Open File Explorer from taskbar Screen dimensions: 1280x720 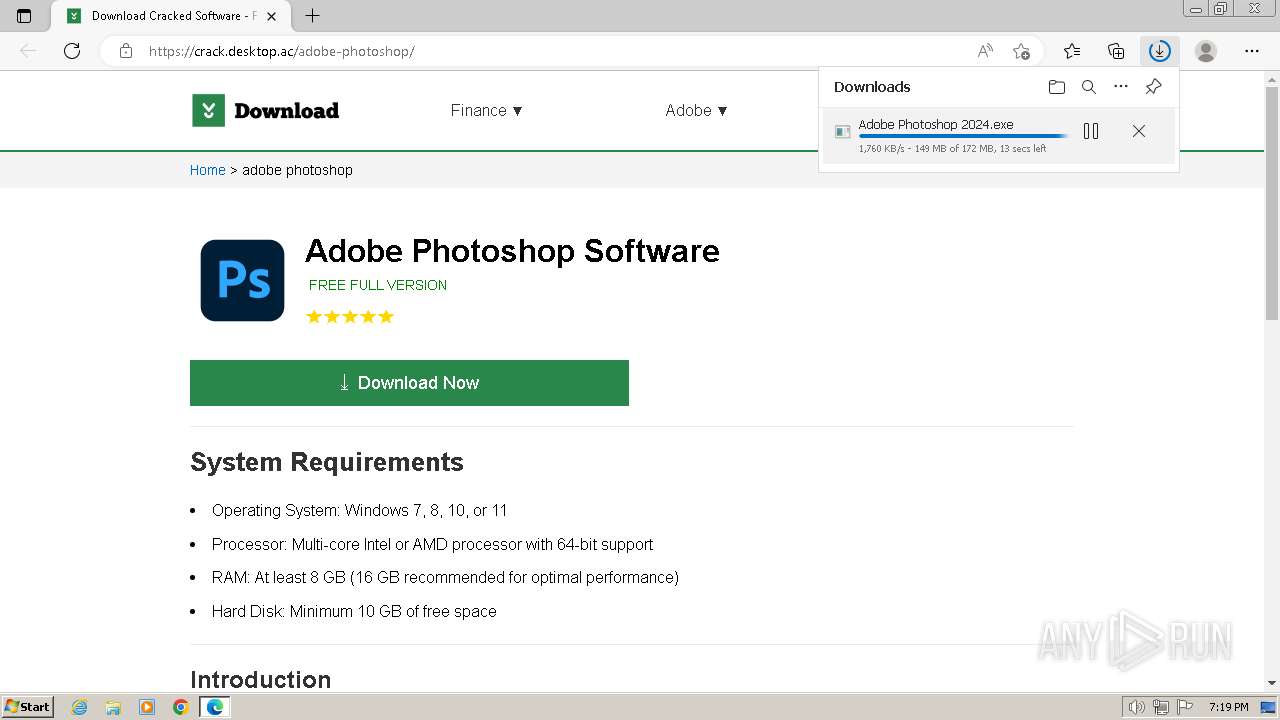[113, 707]
